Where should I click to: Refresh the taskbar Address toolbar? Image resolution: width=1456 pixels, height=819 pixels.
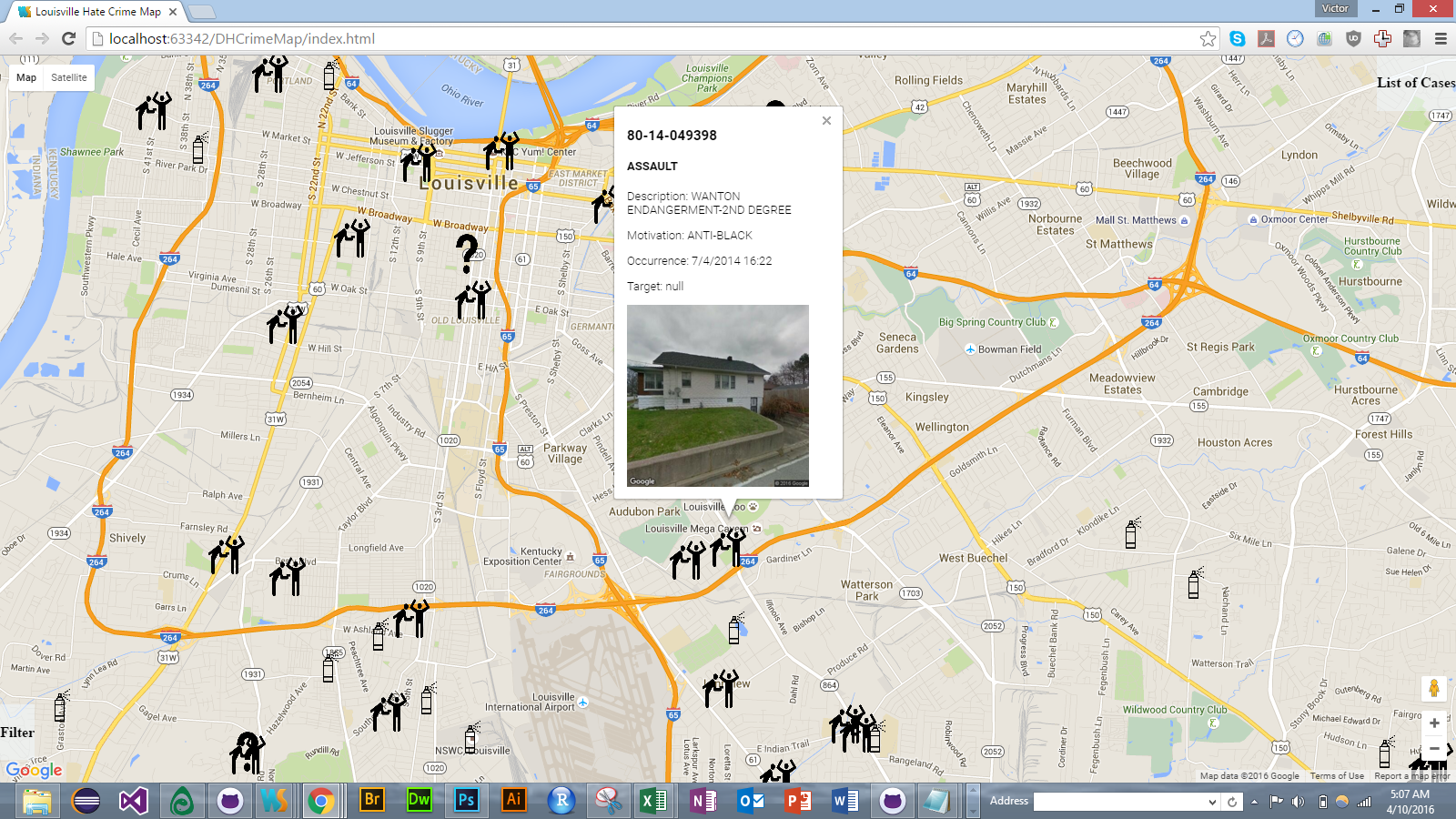coord(1232,802)
